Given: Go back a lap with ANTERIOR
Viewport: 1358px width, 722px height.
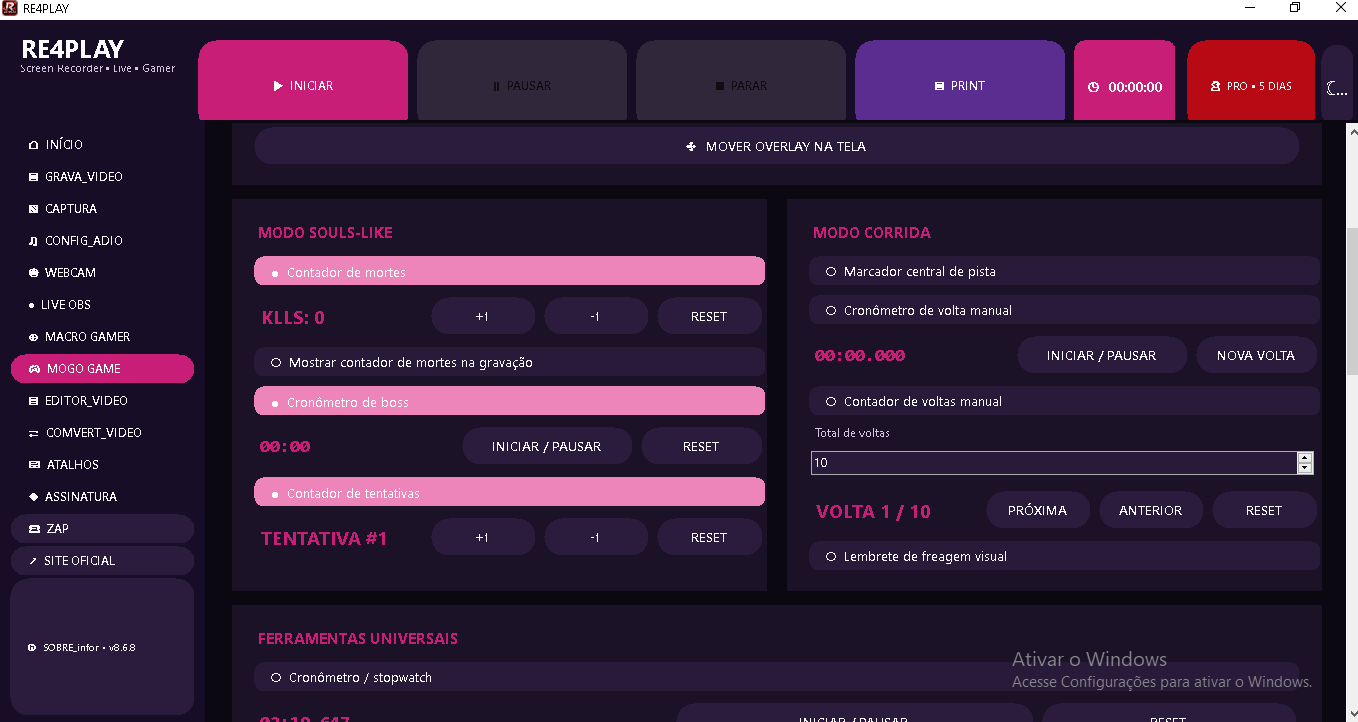Looking at the screenshot, I should [x=1150, y=510].
